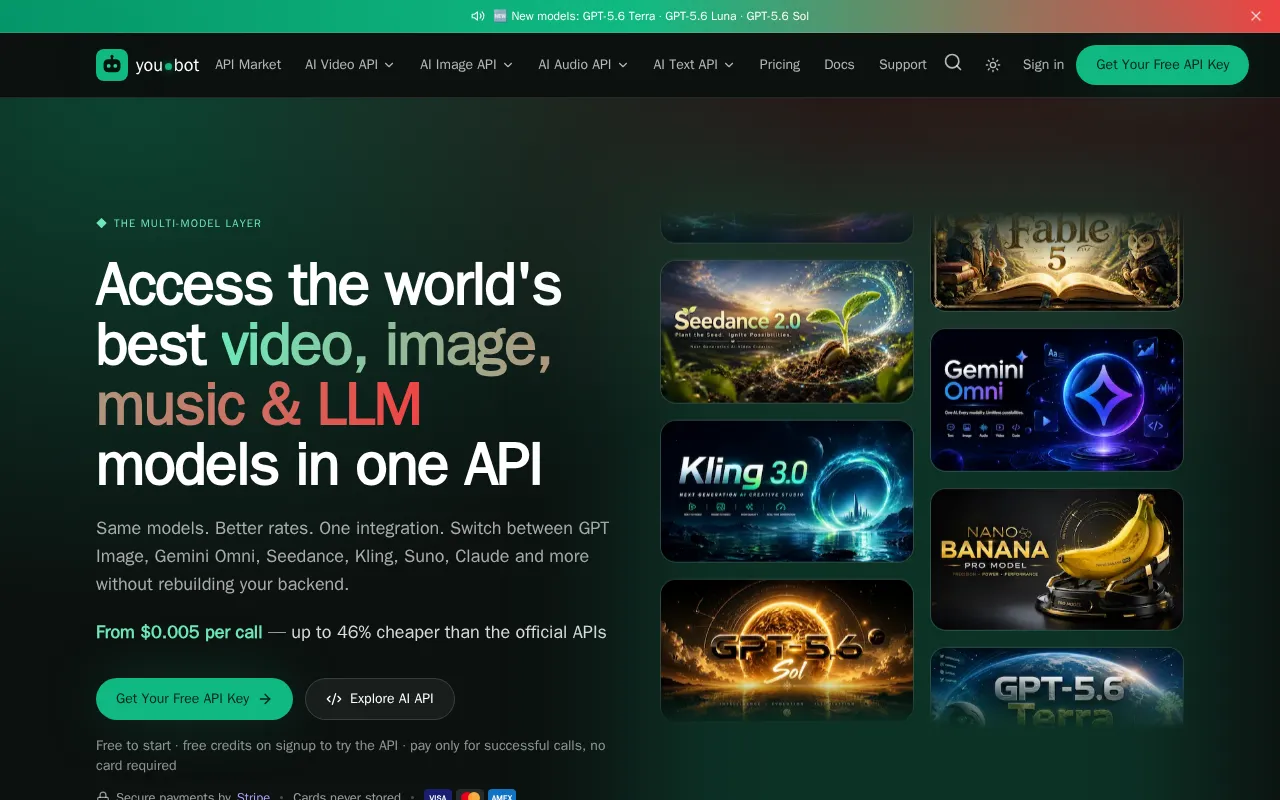Click the speaker icon in the announcement banner
Screen dimensions: 1280x800
point(478,16)
